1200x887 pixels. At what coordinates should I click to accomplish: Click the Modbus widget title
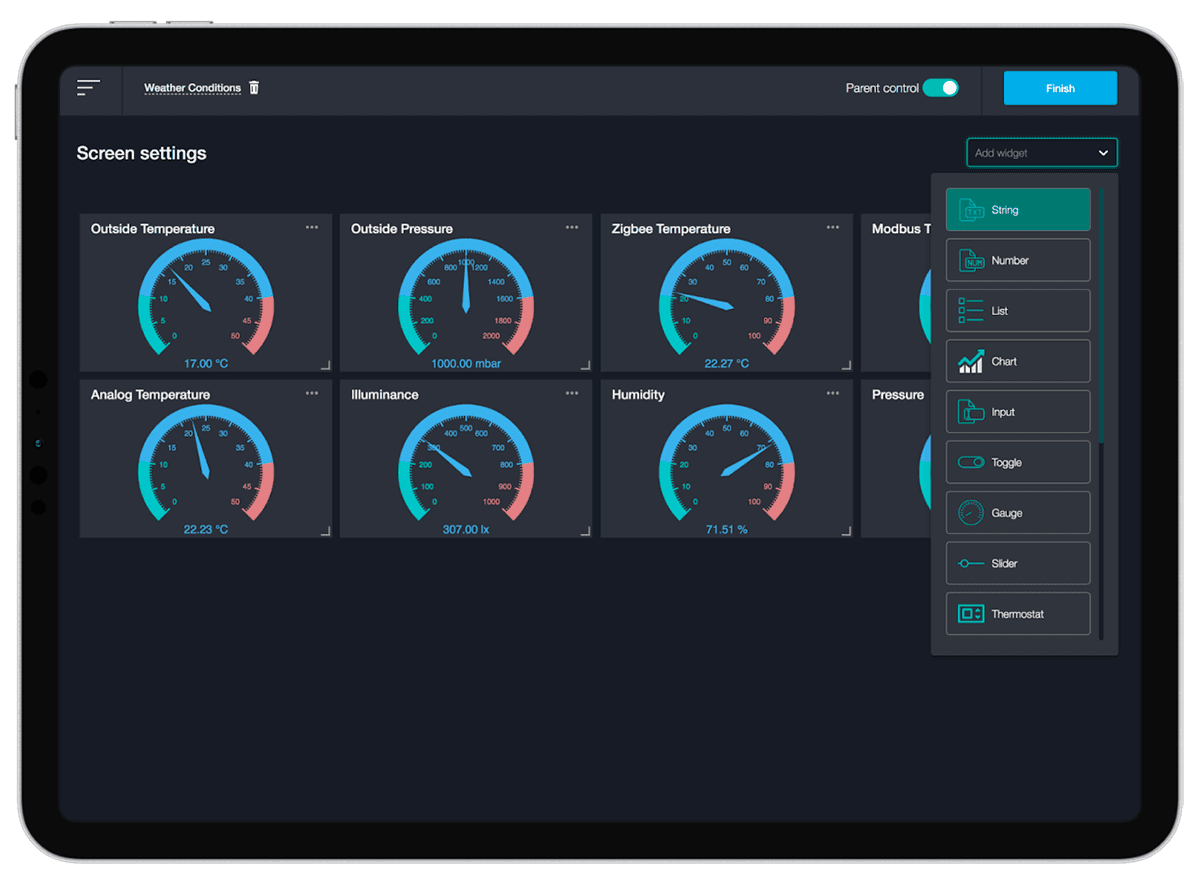pos(901,229)
